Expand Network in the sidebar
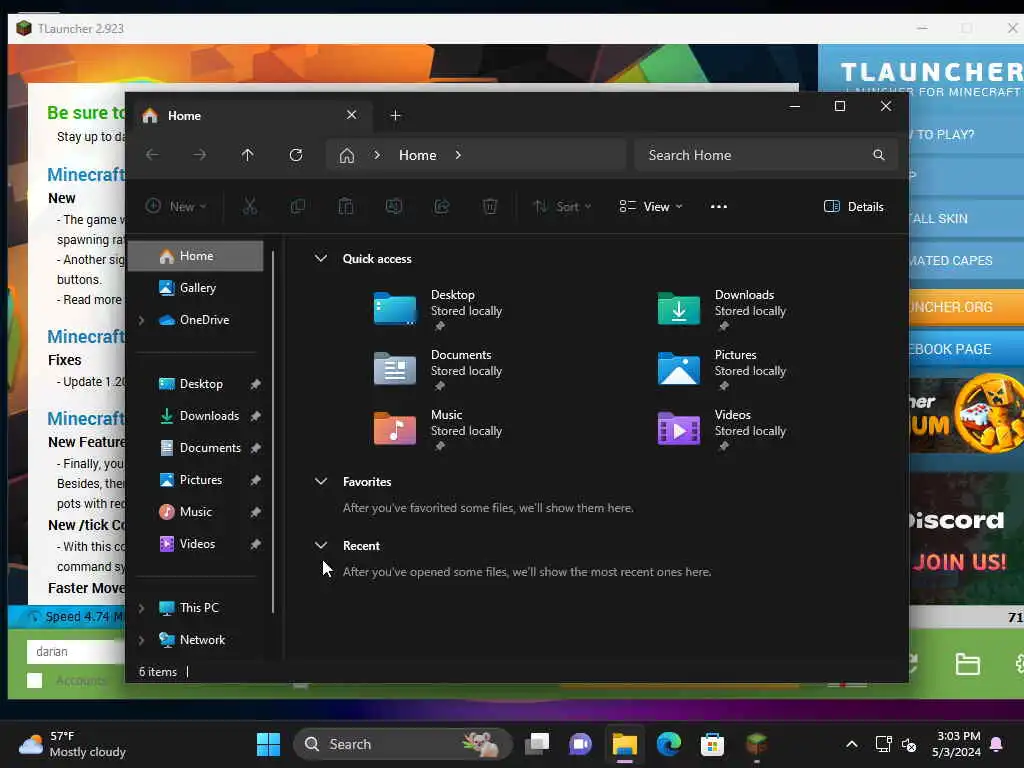 click(x=141, y=640)
